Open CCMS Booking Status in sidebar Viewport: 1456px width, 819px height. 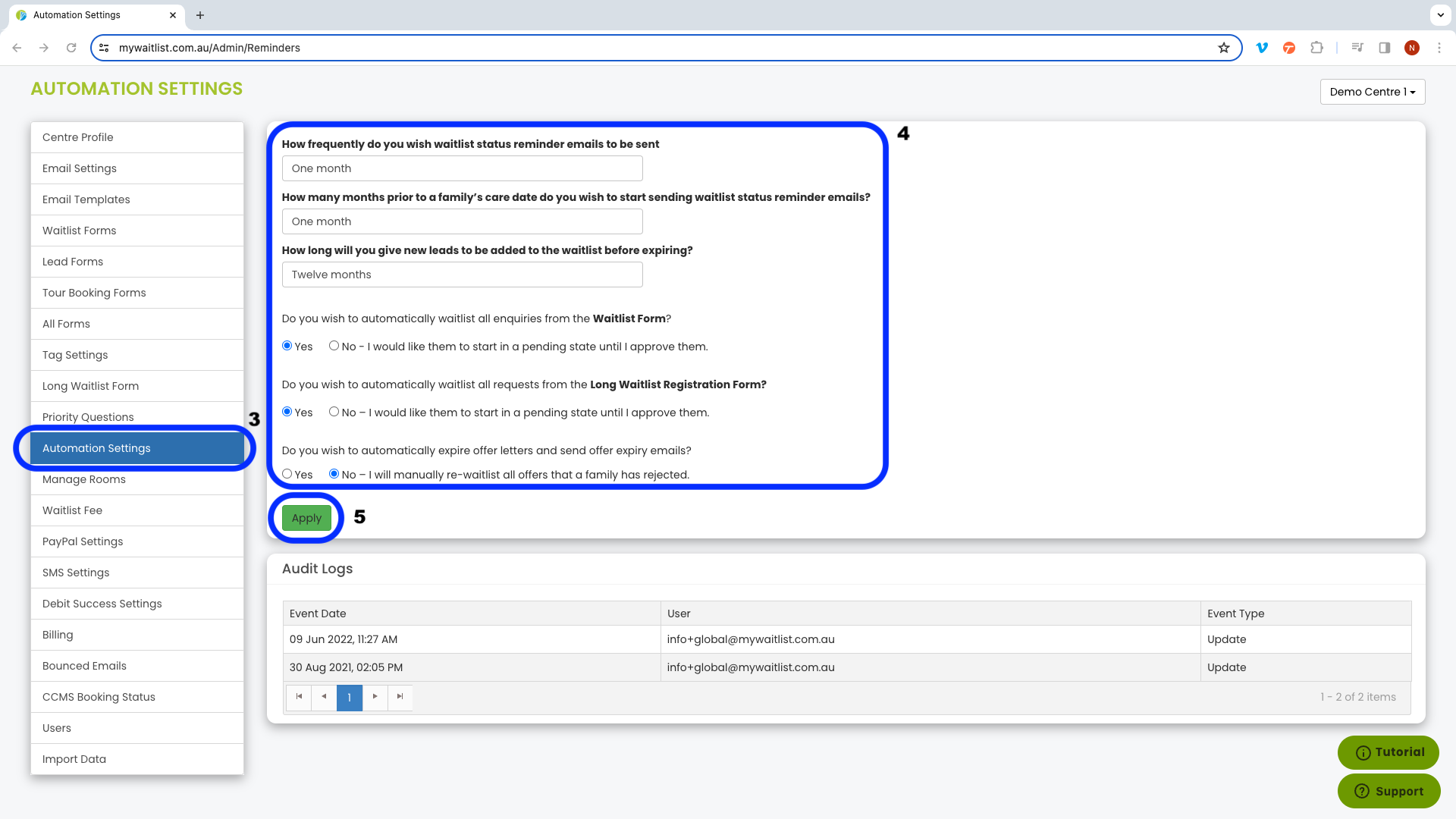[137, 697]
